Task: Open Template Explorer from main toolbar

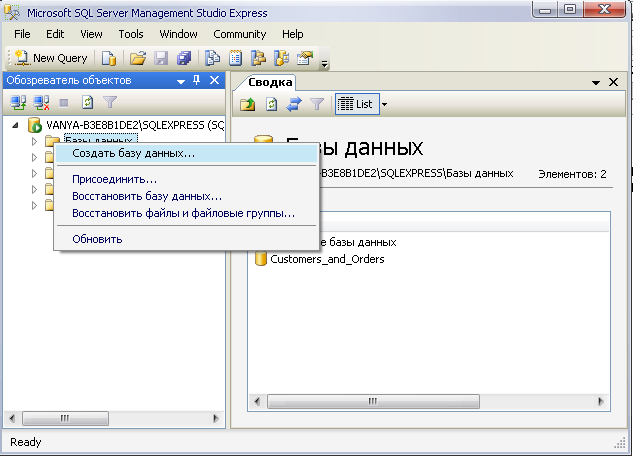Action: (282, 58)
